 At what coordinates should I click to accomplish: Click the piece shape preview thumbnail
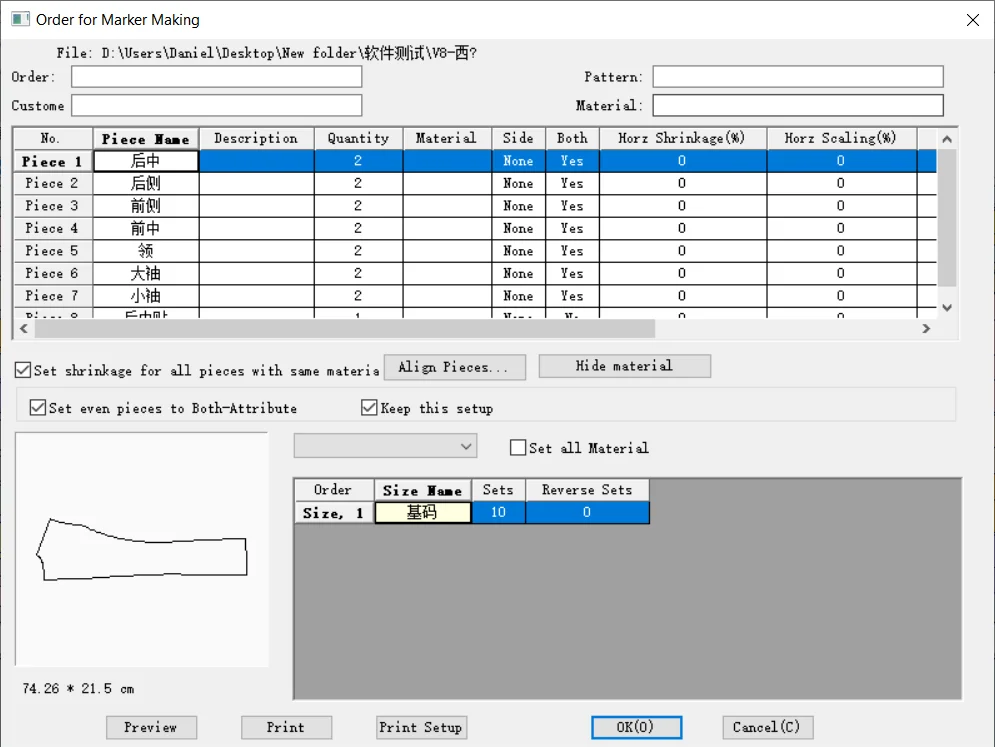coord(142,549)
